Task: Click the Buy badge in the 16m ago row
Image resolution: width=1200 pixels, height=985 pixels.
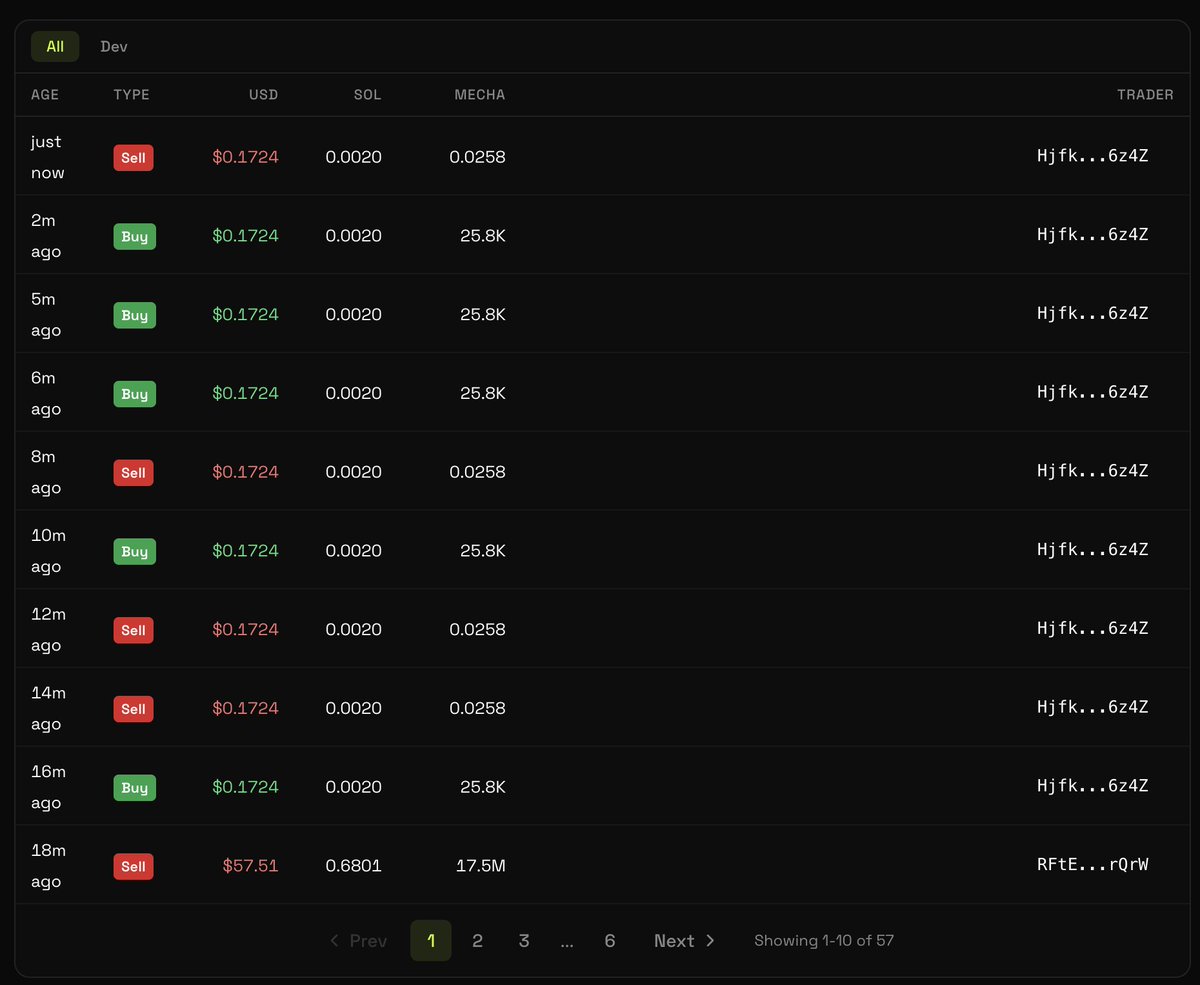Action: coord(135,788)
